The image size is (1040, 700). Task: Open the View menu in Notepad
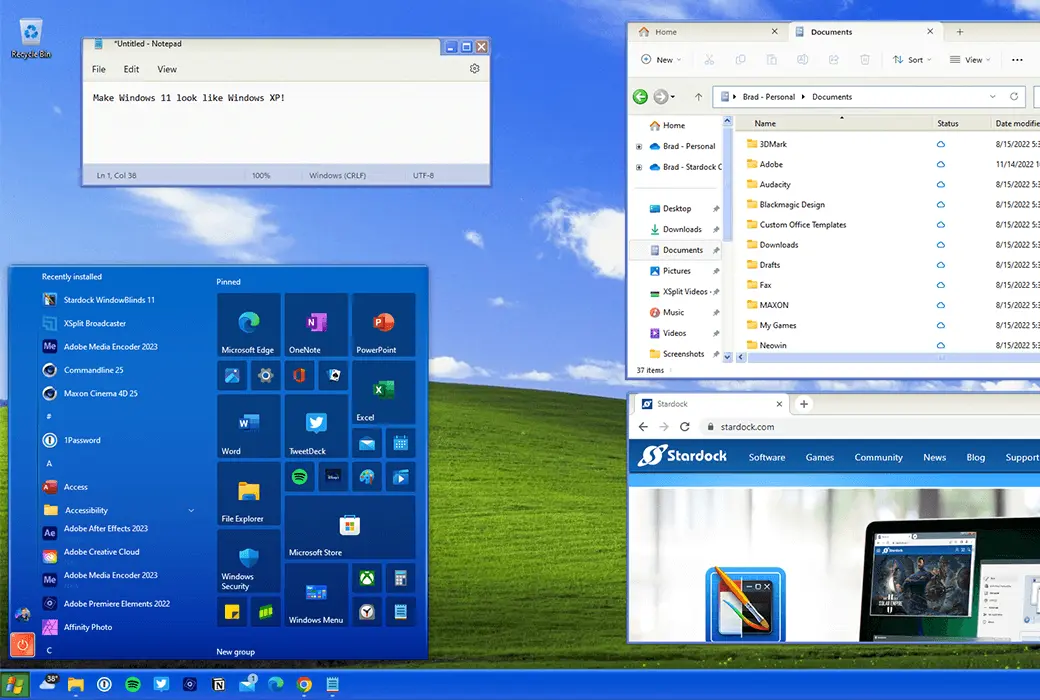(167, 69)
